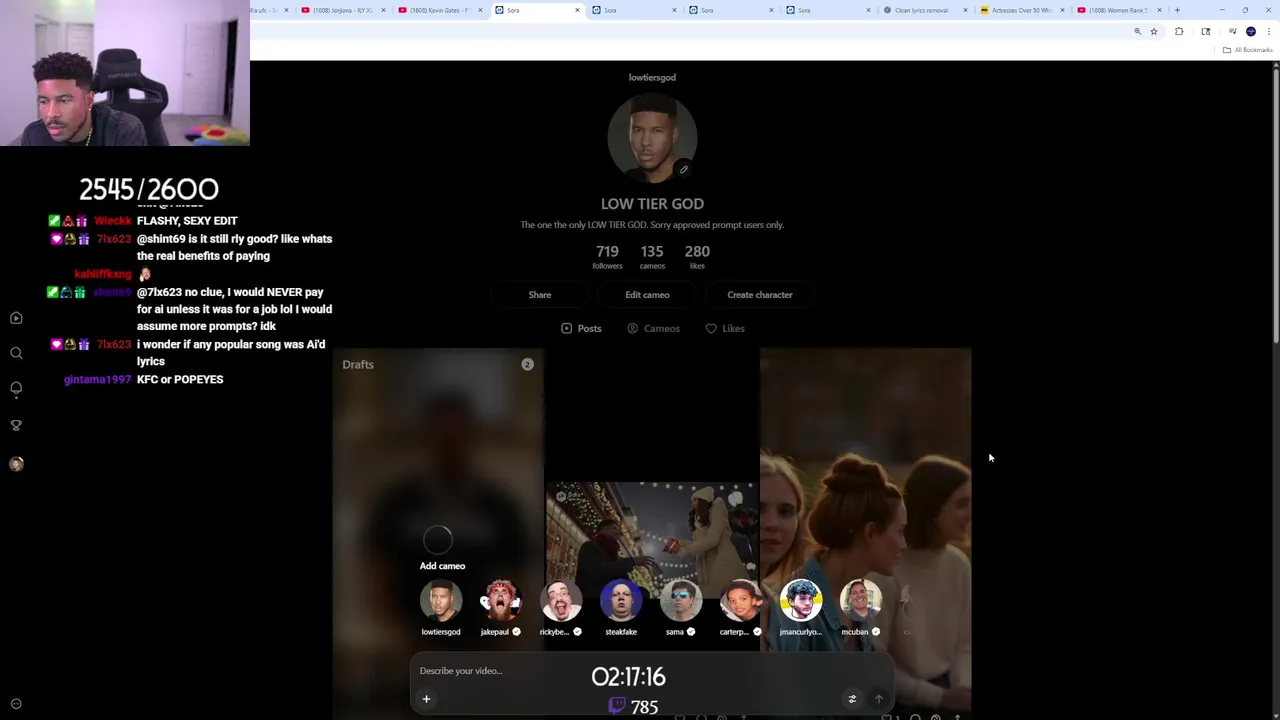Open a new browser tab
This screenshot has width=1280, height=720.
[x=1177, y=10]
